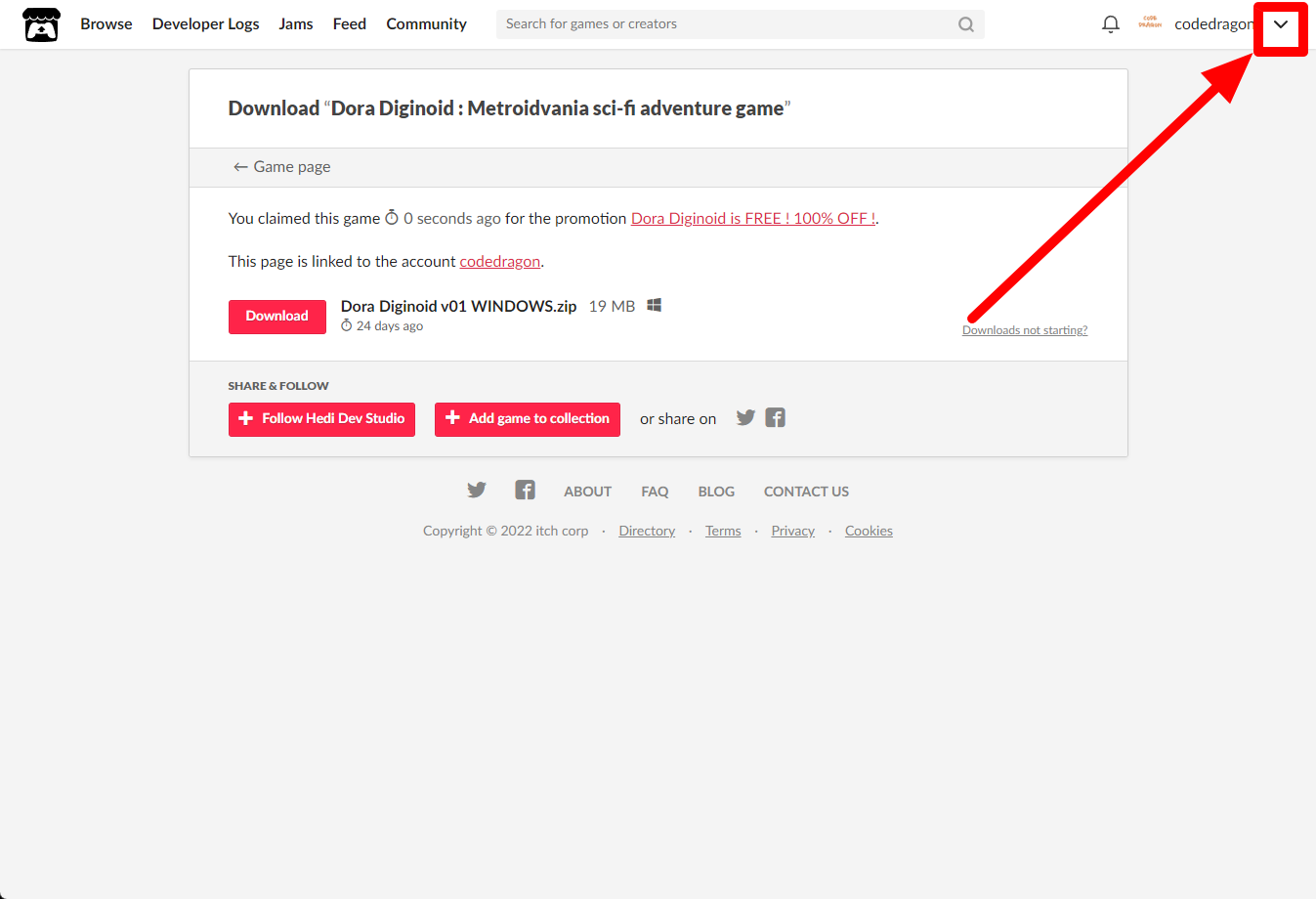The height and width of the screenshot is (899, 1316).
Task: Open the BLOG footer link
Action: point(716,492)
